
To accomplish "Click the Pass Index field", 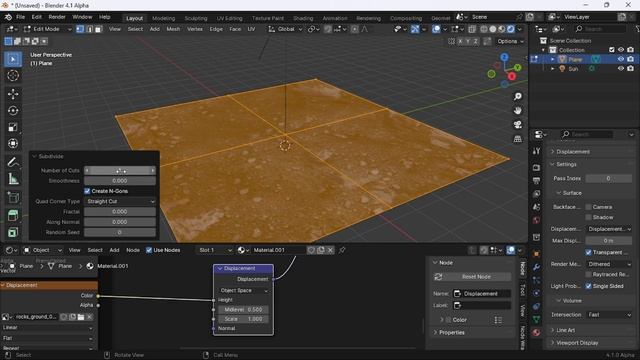I will (x=609, y=178).
